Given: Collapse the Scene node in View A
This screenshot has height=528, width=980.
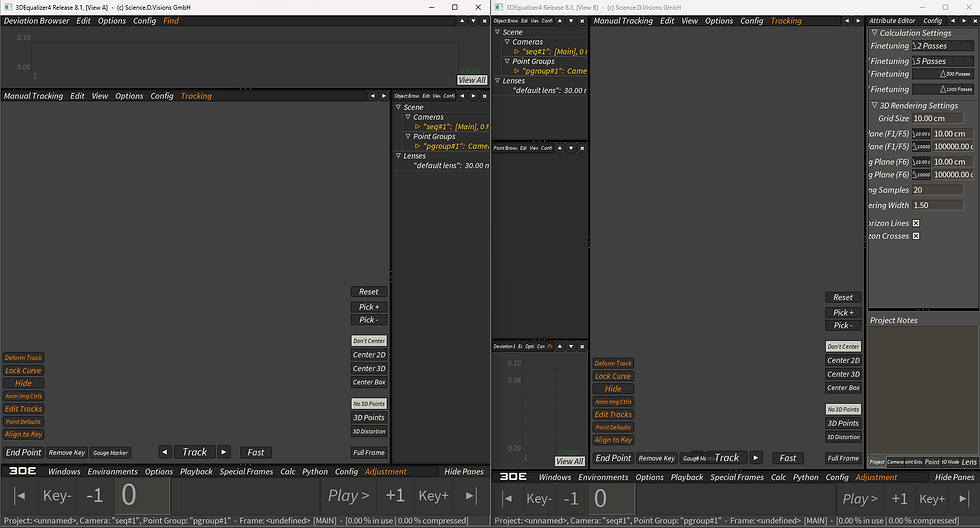Looking at the screenshot, I should (x=398, y=107).
